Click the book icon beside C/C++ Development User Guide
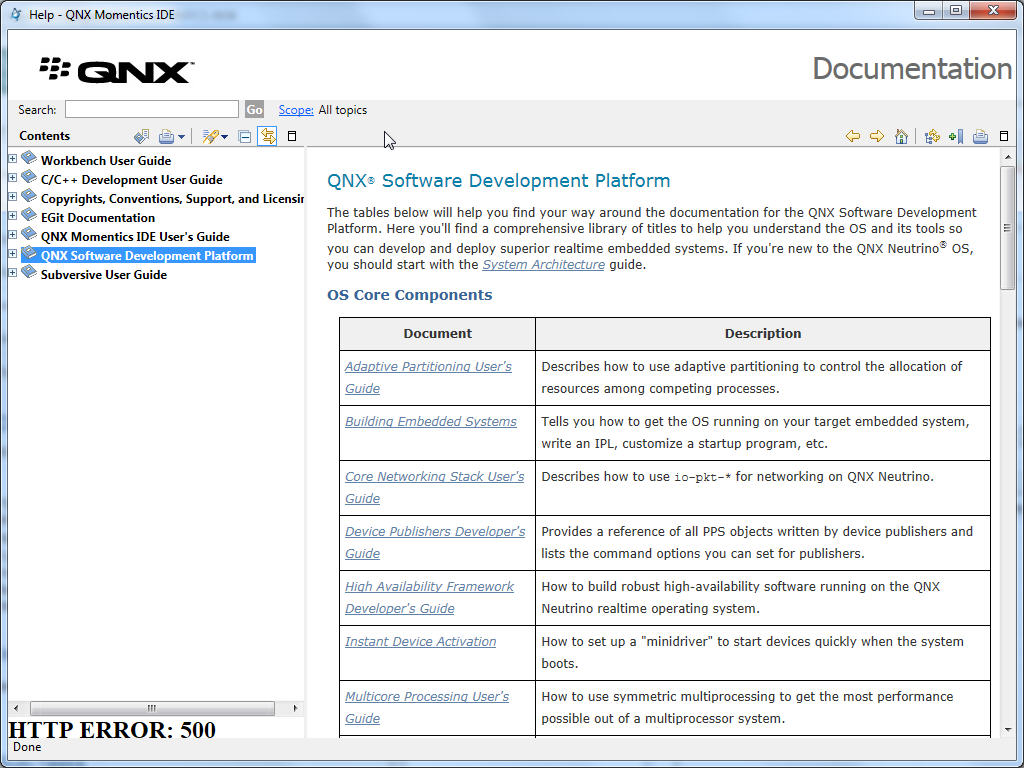This screenshot has height=768, width=1024. point(29,176)
